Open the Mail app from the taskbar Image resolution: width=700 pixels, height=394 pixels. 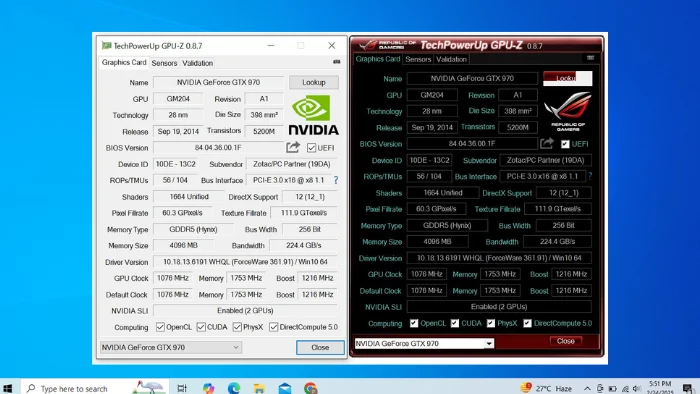point(285,388)
